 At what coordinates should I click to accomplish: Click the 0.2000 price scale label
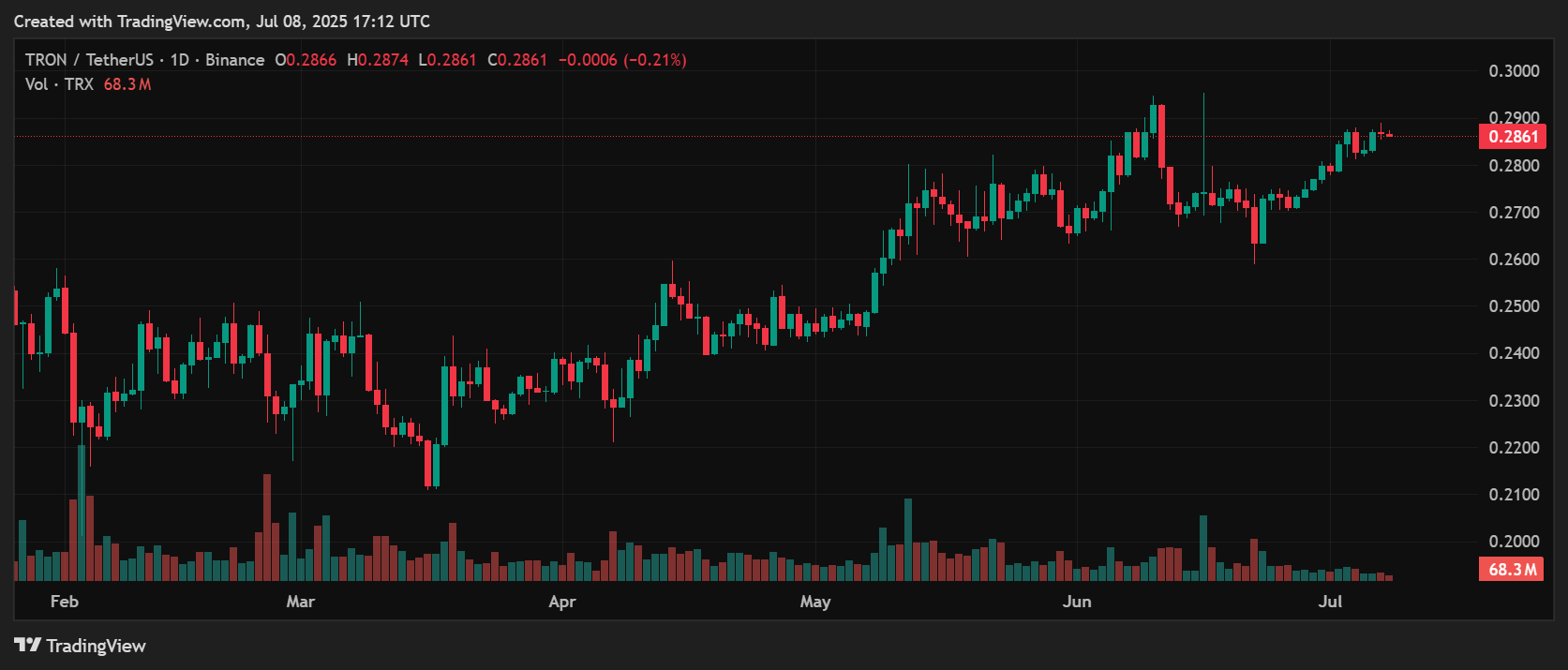point(1514,542)
